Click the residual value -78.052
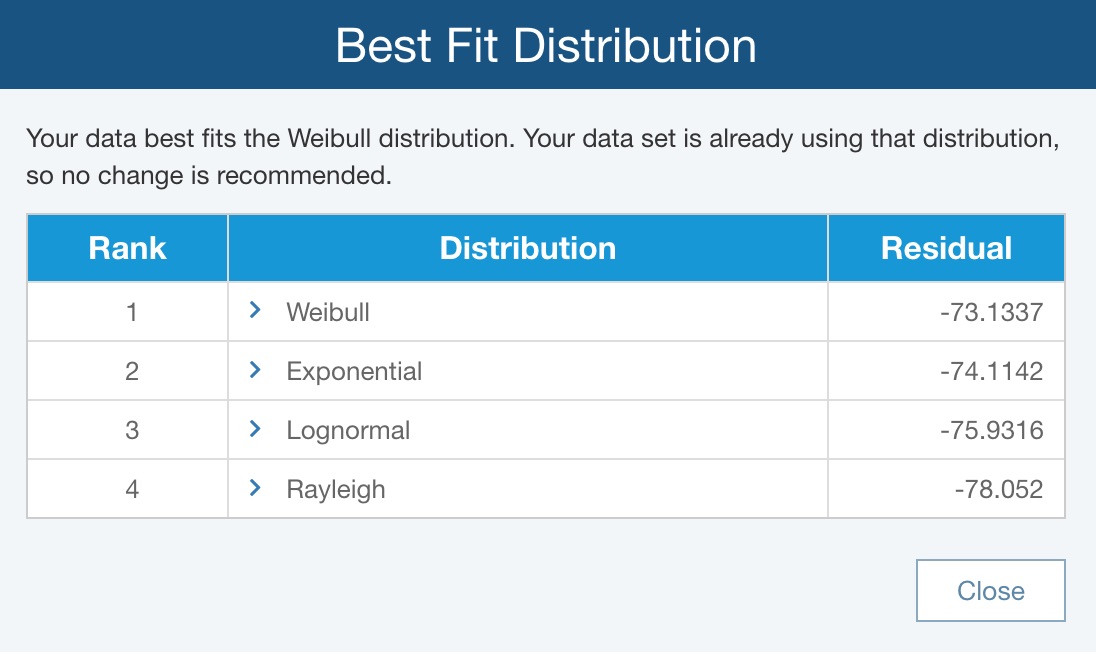Screen dimensions: 1096x652 tap(998, 490)
